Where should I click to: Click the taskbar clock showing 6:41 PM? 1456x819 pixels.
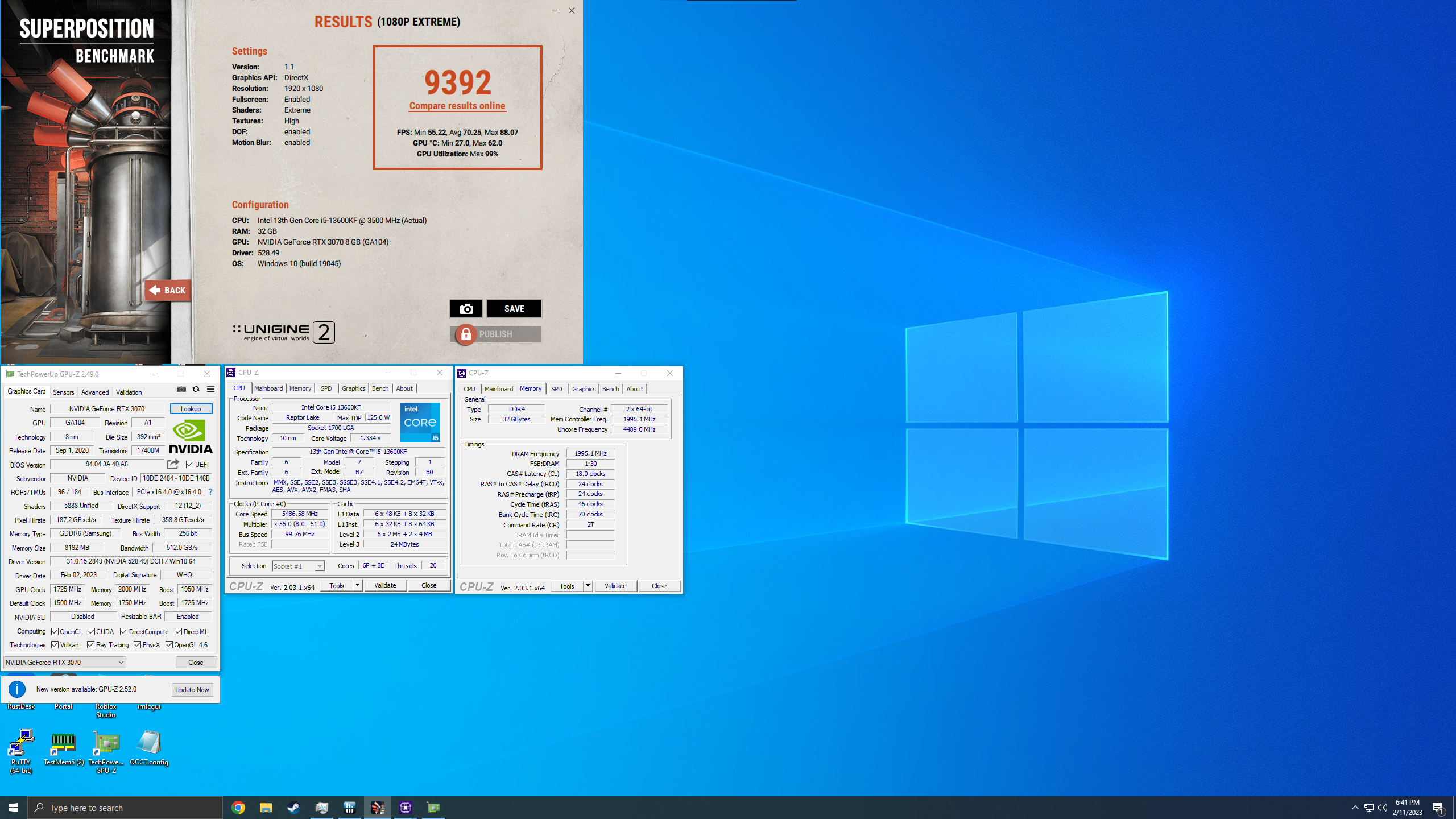1408,808
